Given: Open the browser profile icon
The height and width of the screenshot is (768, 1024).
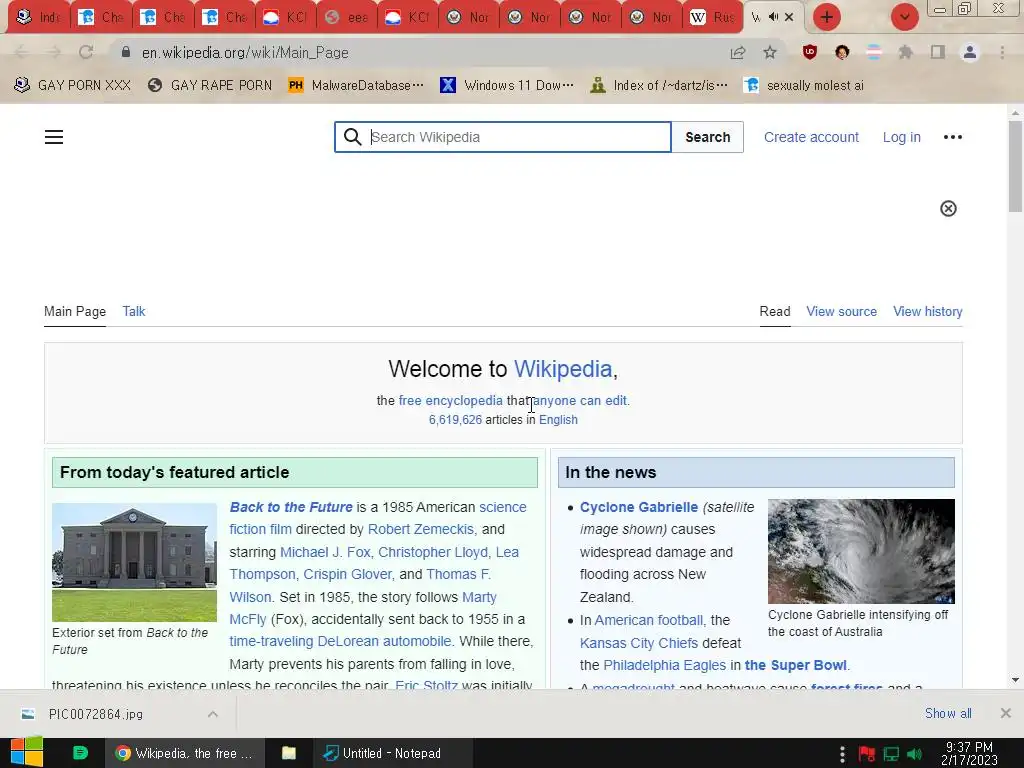Looking at the screenshot, I should pyautogui.click(x=970, y=52).
